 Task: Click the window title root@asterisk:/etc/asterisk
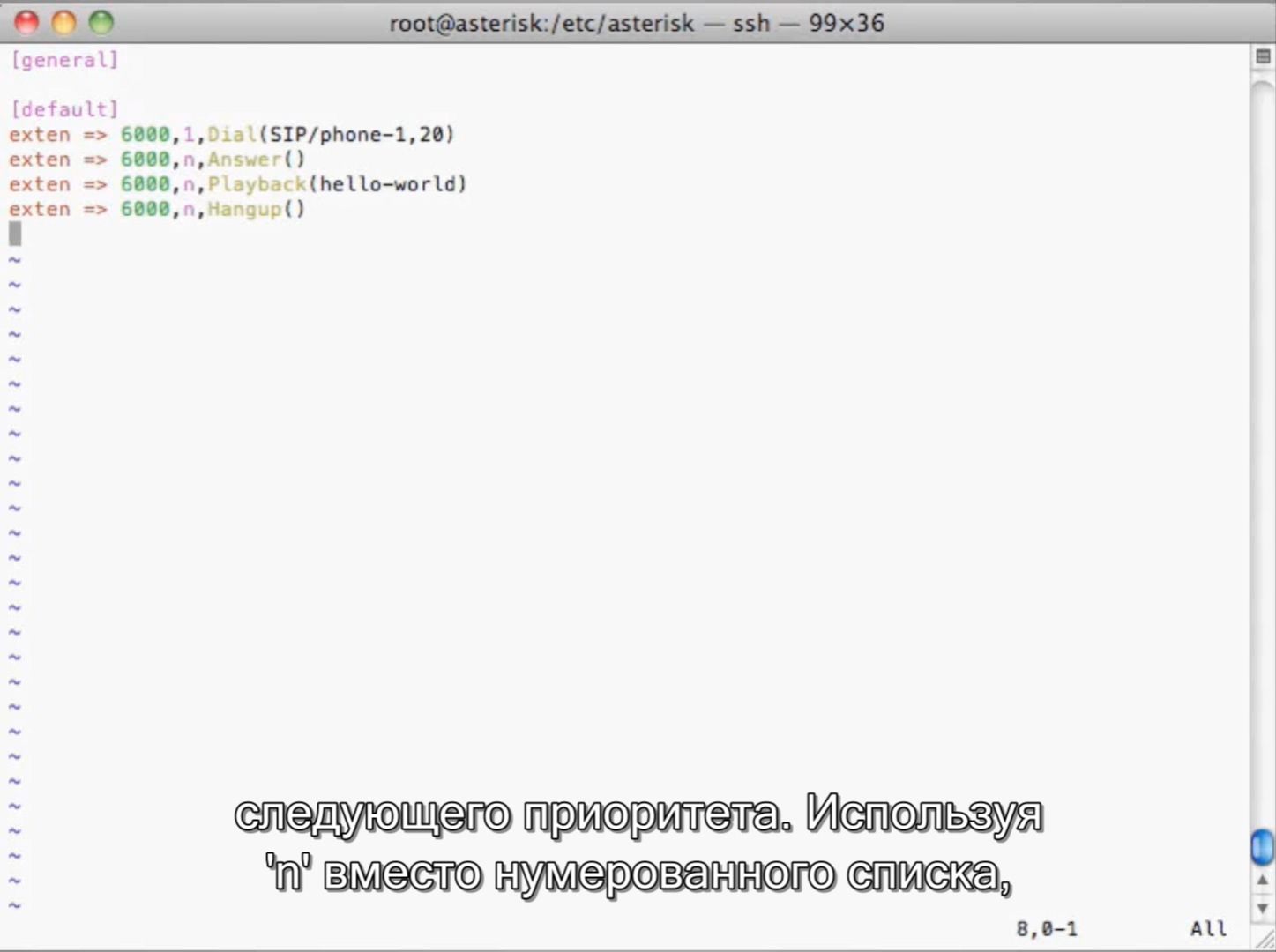(x=541, y=23)
